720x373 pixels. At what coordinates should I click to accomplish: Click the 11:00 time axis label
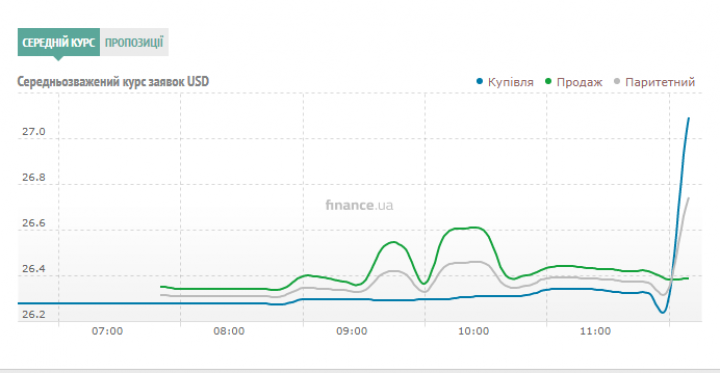pos(598,331)
